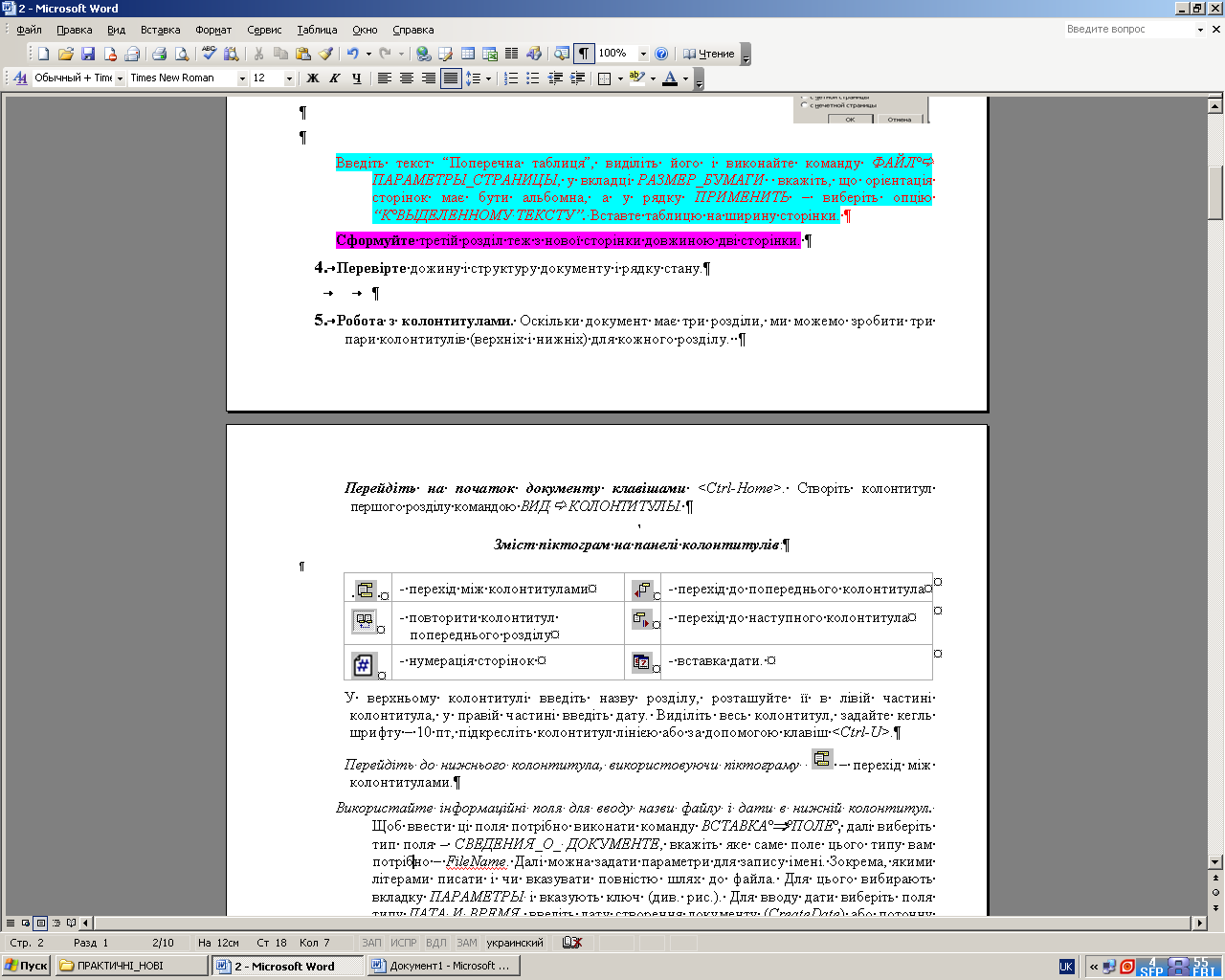Run spelling and grammar check

tap(209, 54)
